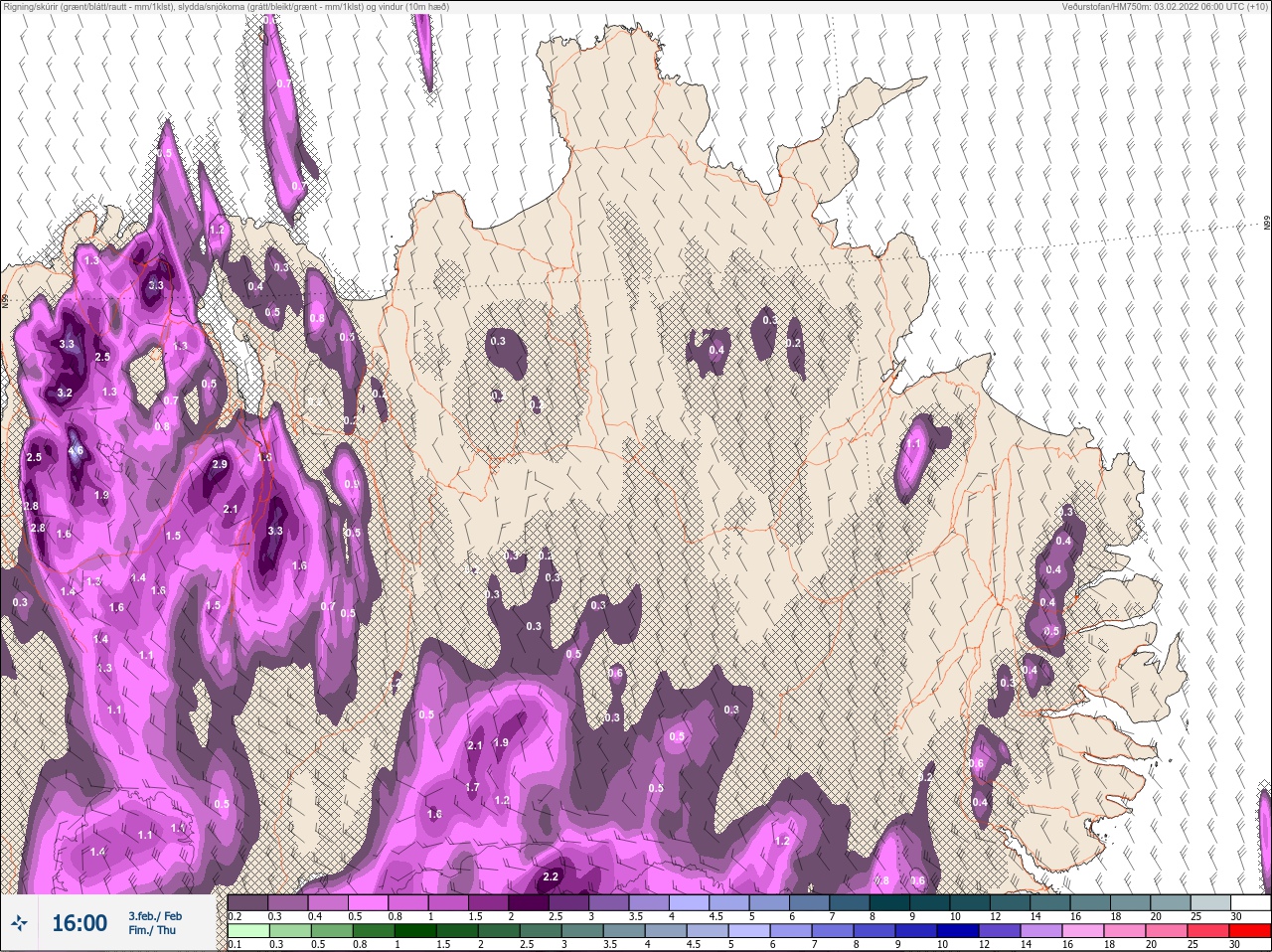The width and height of the screenshot is (1272, 952).
Task: Select the first swatch of the top legend row
Action: pos(247,903)
